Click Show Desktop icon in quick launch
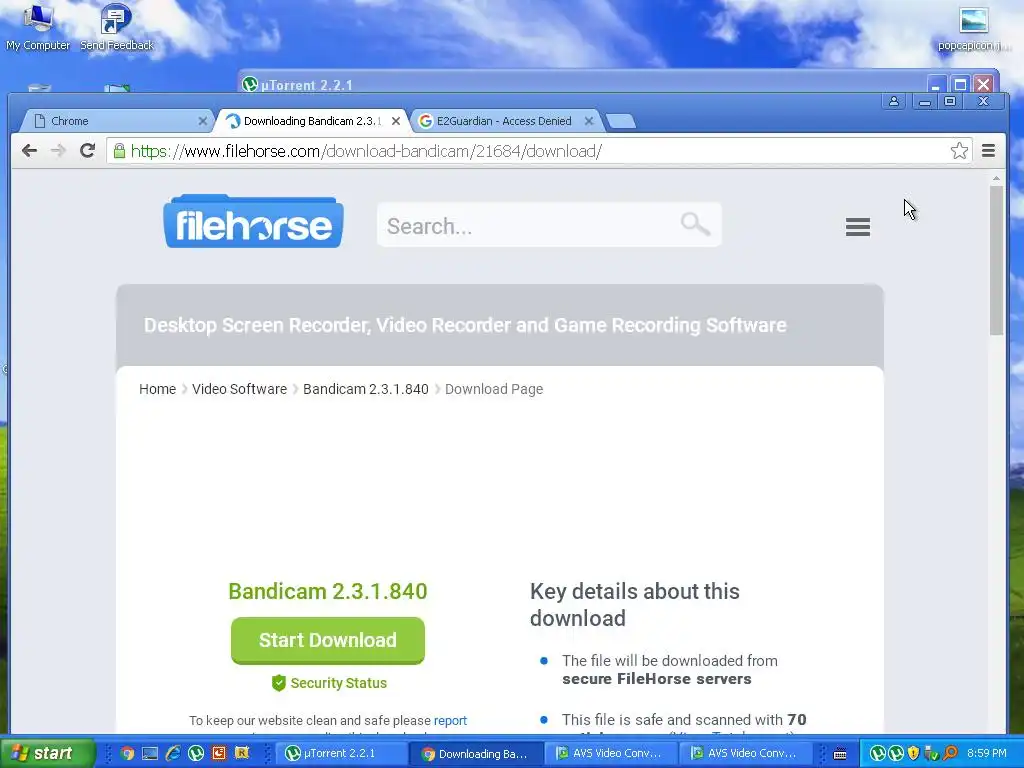1024x768 pixels. point(150,753)
